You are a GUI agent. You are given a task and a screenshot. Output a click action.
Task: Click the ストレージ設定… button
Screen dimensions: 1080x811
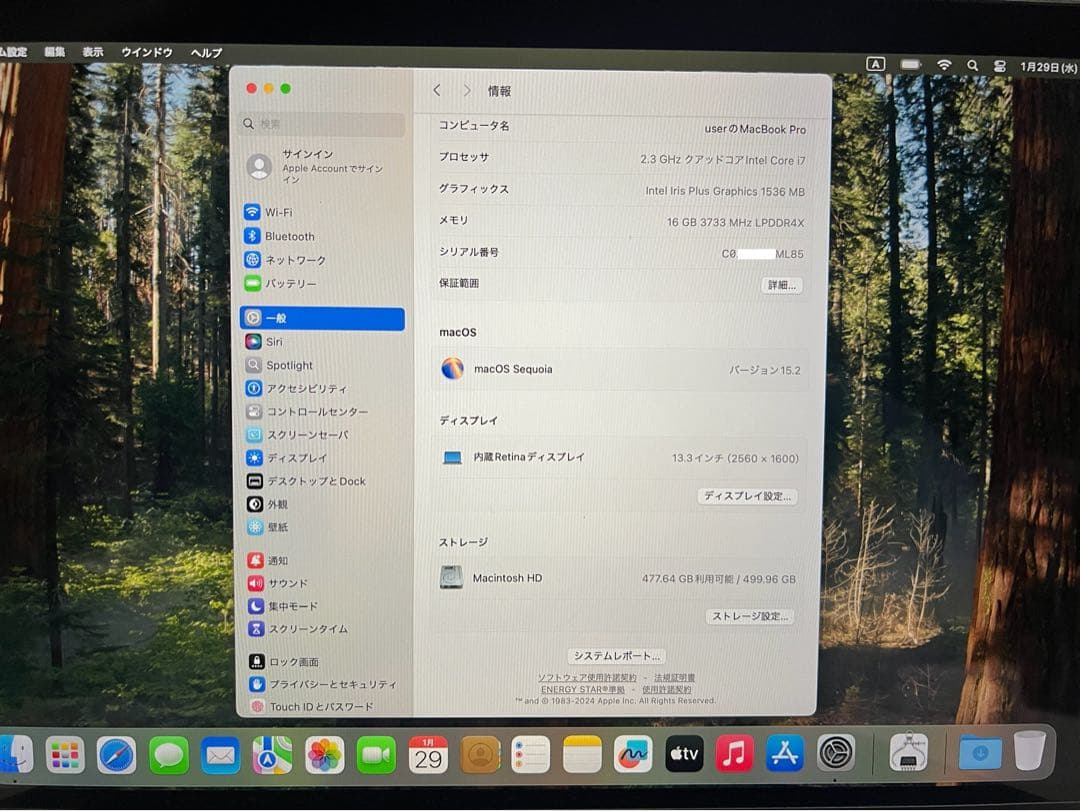750,616
